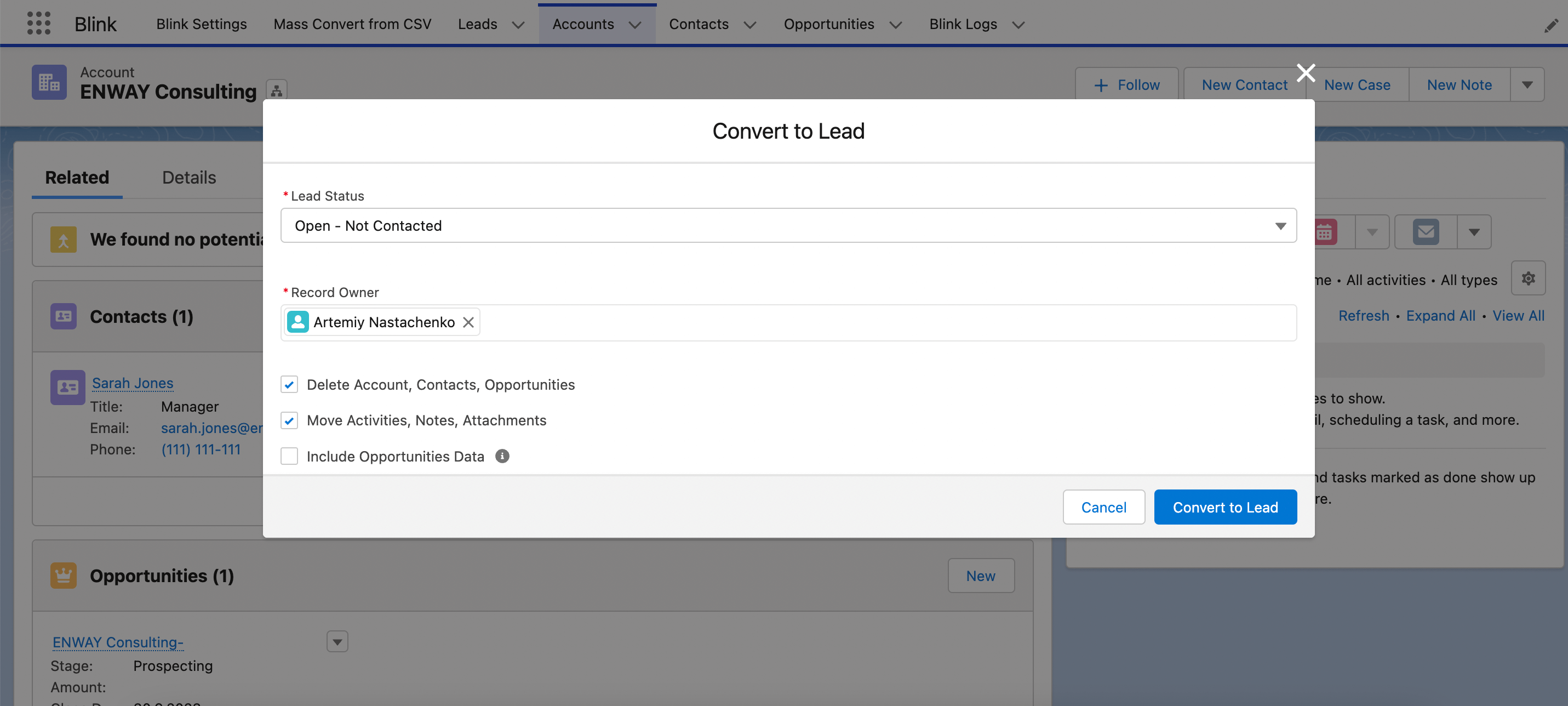
Task: Expand the Accounts navigation dropdown
Action: [x=636, y=22]
